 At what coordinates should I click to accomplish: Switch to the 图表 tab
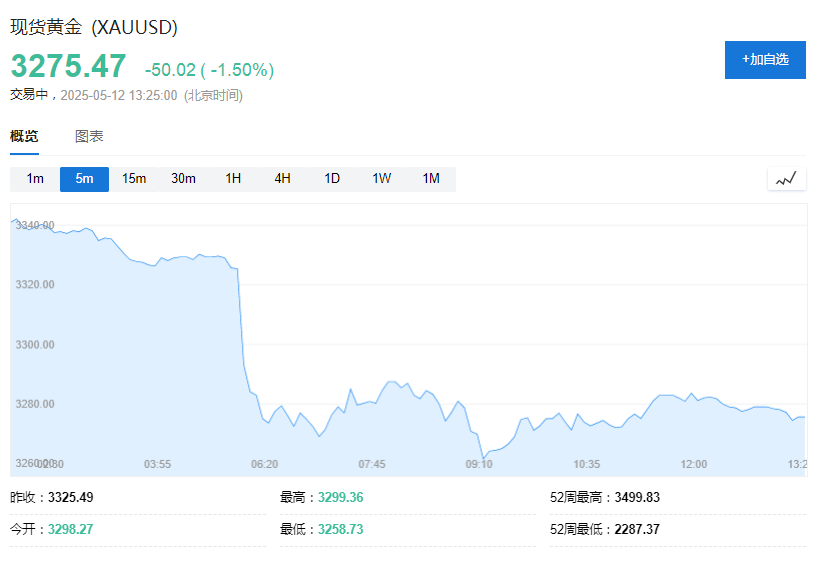coord(89,137)
